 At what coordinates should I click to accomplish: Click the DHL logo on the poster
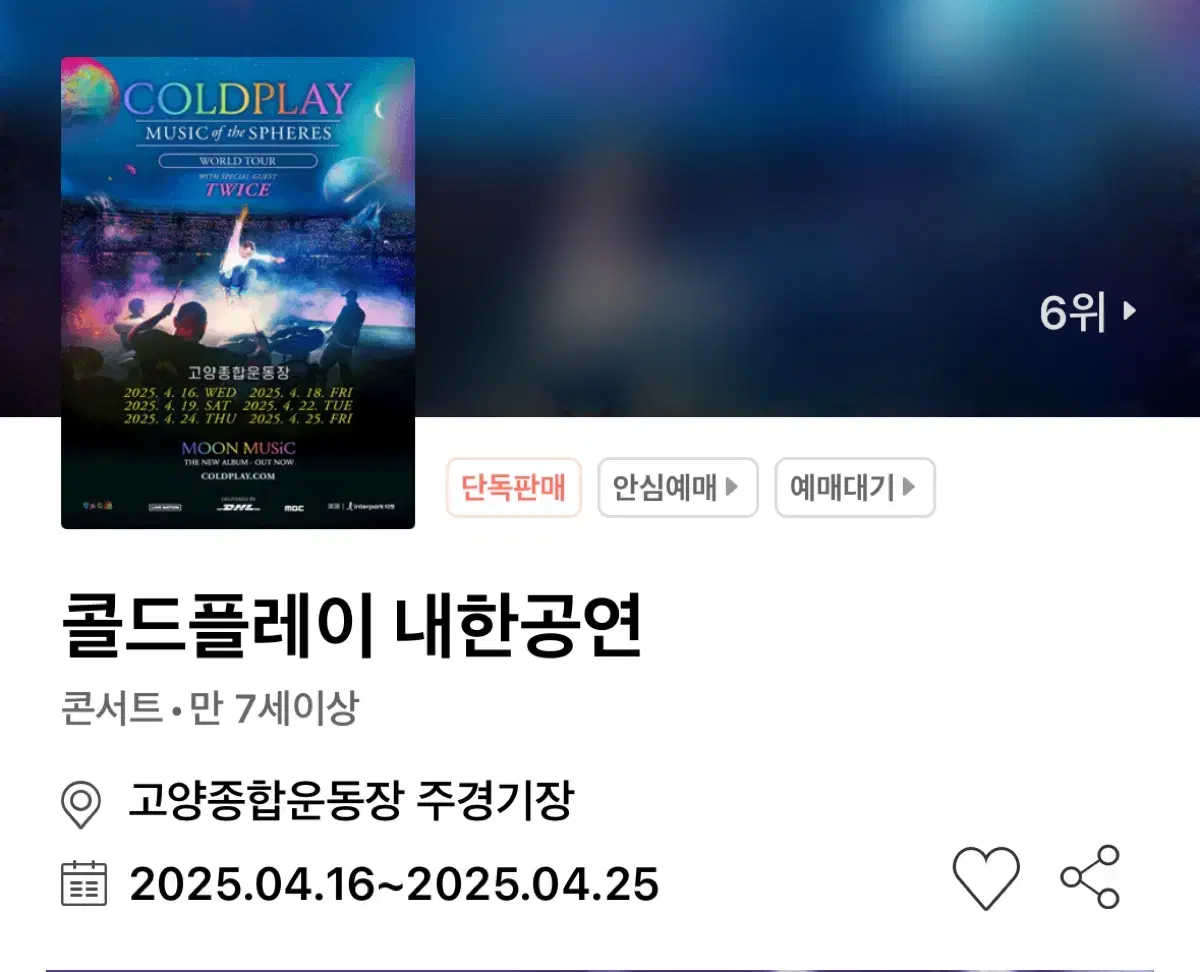pyautogui.click(x=238, y=507)
